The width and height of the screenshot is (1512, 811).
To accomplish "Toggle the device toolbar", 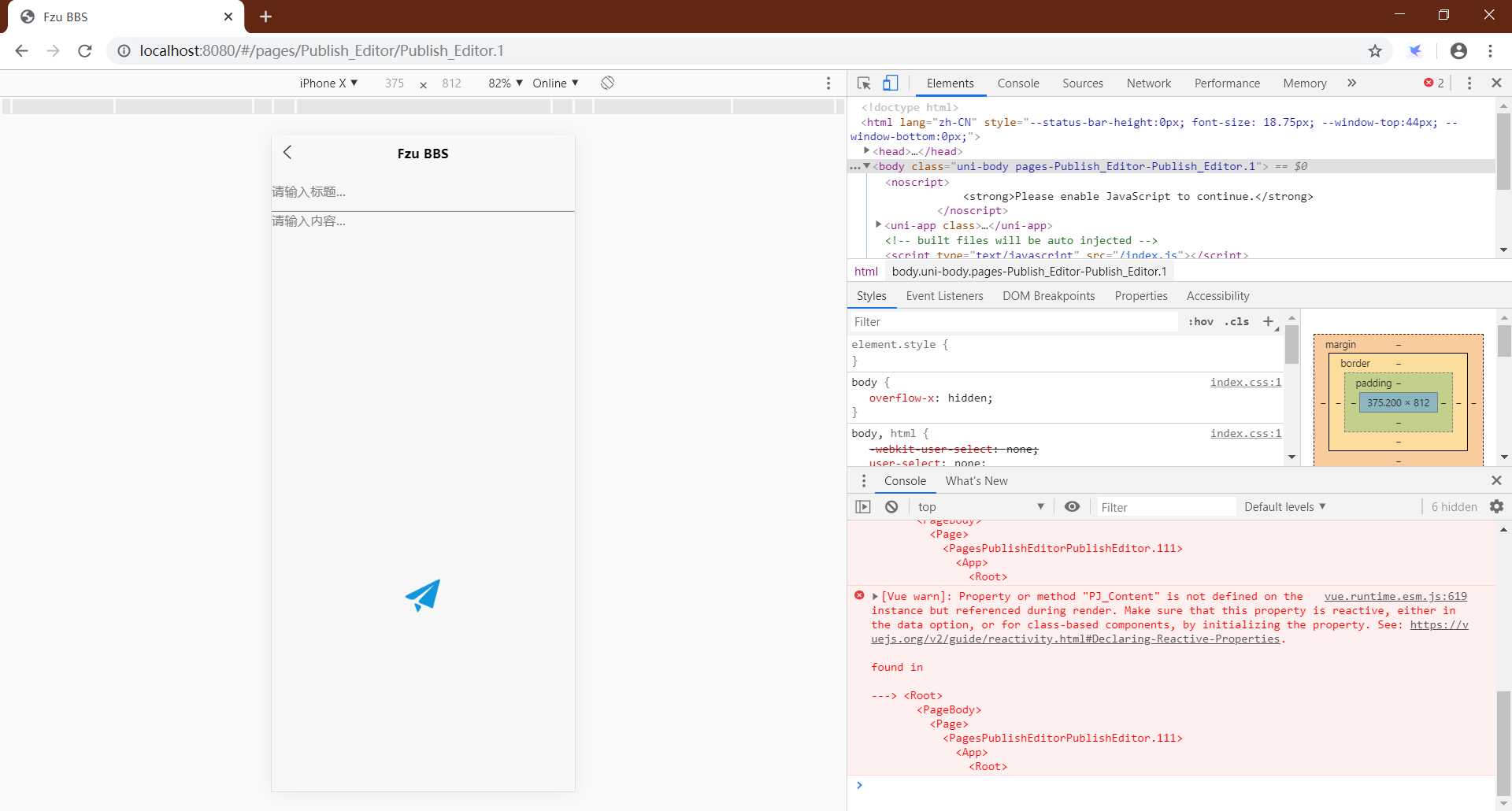I will pos(891,83).
